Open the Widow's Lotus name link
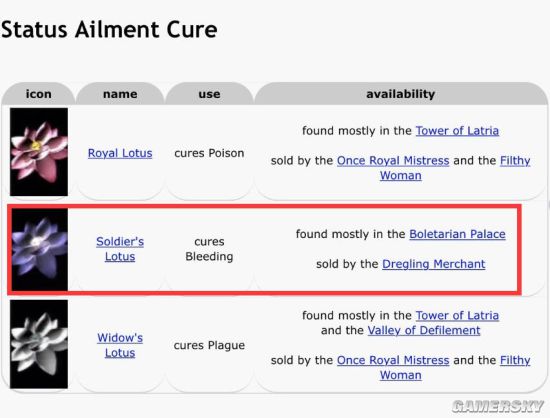This screenshot has width=550, height=418. click(120, 345)
